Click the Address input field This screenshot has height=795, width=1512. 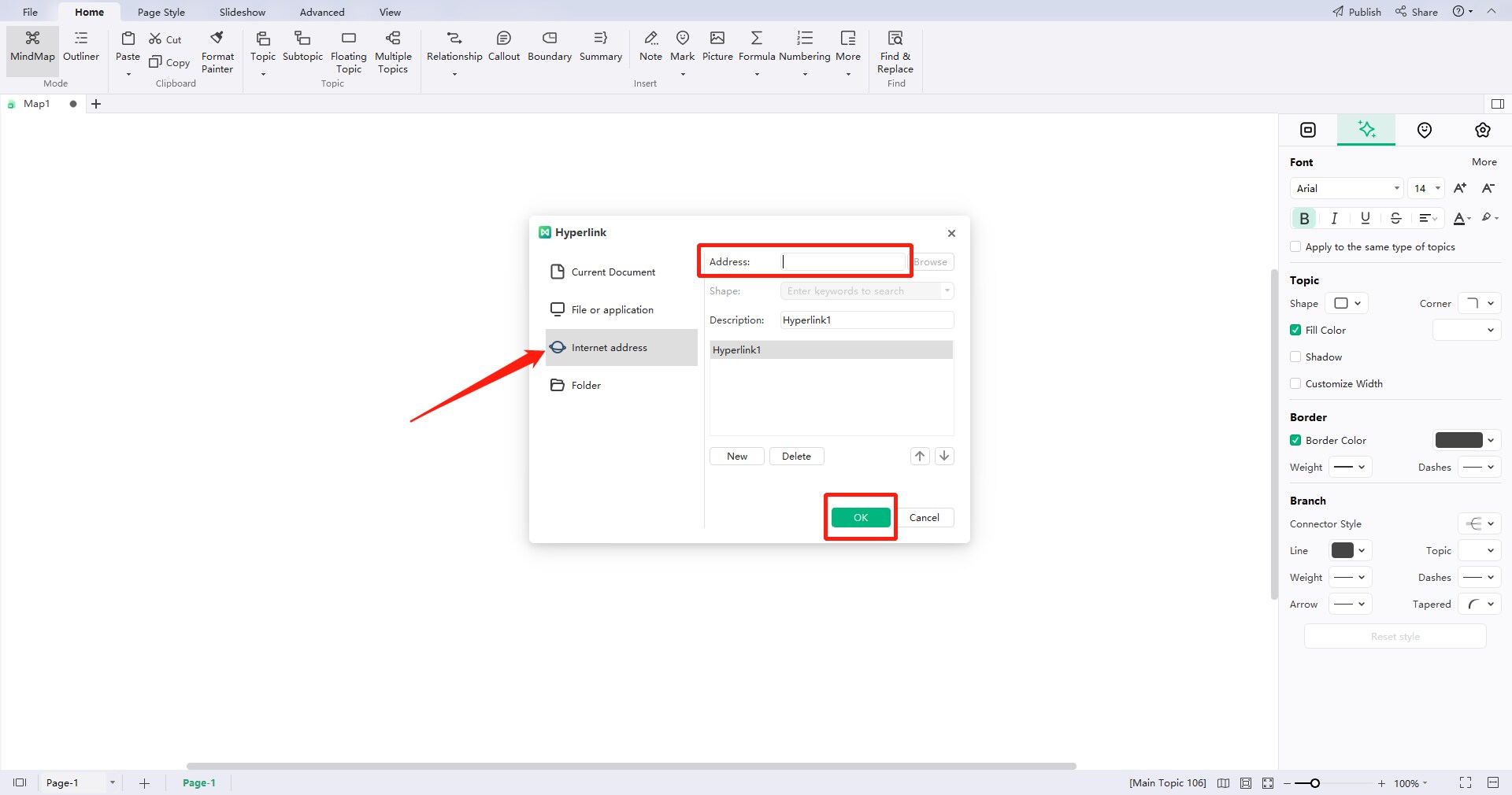[x=843, y=261]
